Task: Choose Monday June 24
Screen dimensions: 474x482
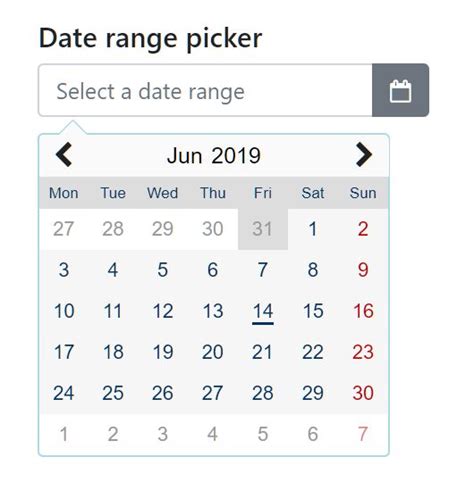Action: tap(64, 393)
